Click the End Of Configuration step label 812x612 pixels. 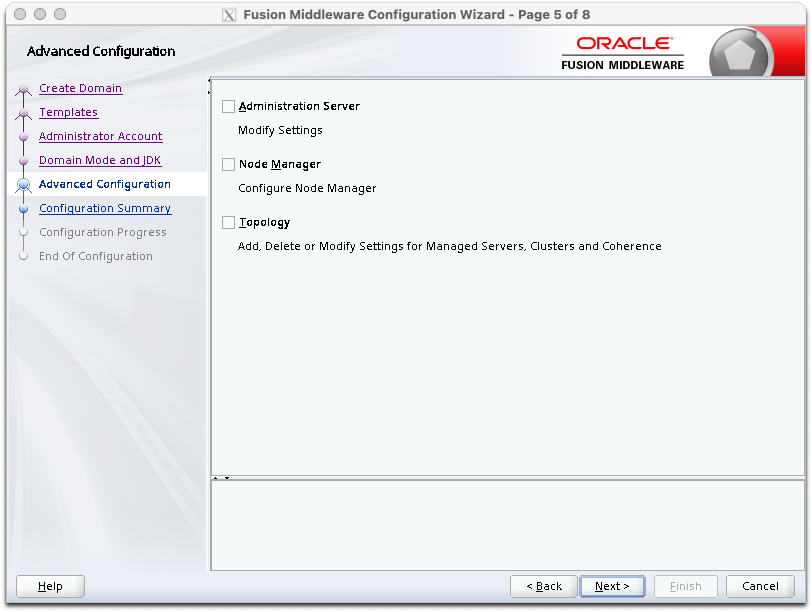(96, 256)
